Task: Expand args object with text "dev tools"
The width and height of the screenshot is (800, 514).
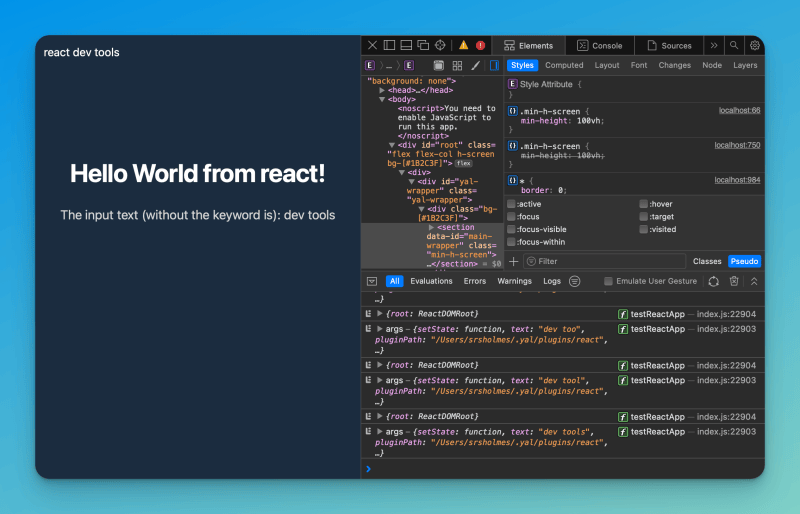Action: (x=380, y=432)
